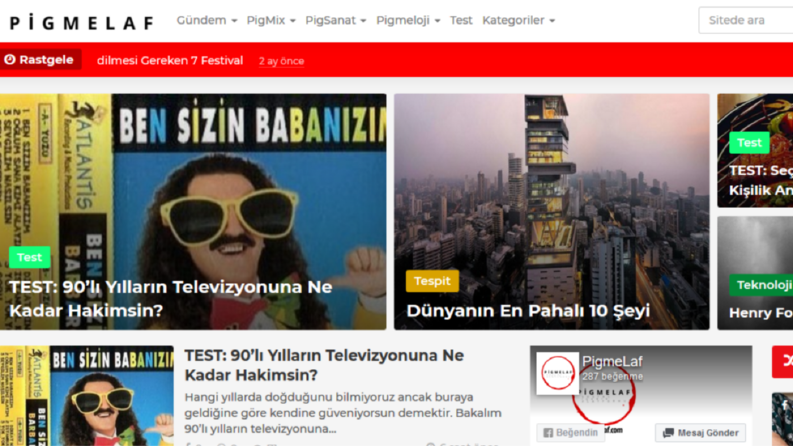Expand the Gündem dropdown menu
This screenshot has height=446, width=793.
click(x=207, y=20)
